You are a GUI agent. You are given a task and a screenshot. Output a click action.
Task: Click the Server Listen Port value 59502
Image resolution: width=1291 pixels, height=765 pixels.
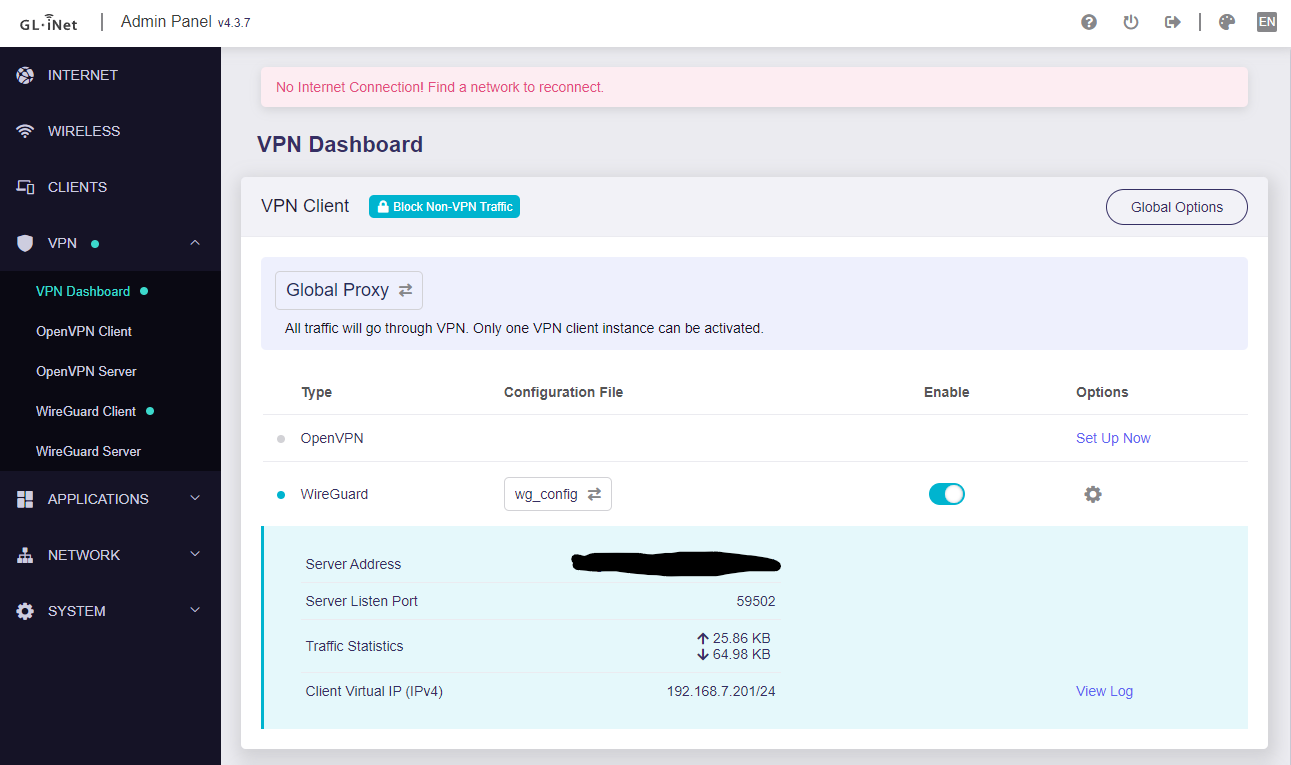(x=755, y=601)
